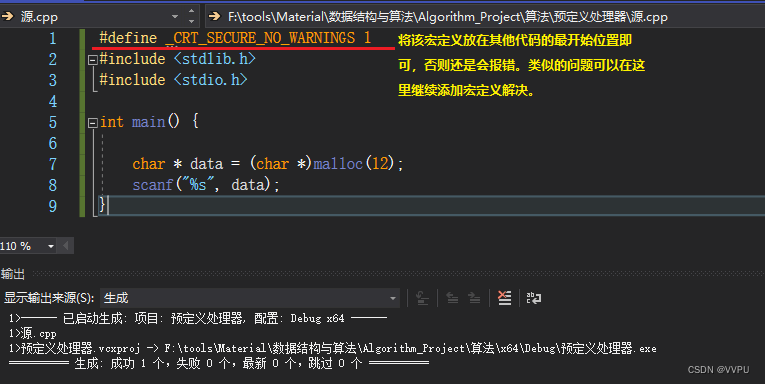Image resolution: width=765 pixels, height=384 pixels.
Task: Collapse the int main() function block
Action: [x=93, y=123]
